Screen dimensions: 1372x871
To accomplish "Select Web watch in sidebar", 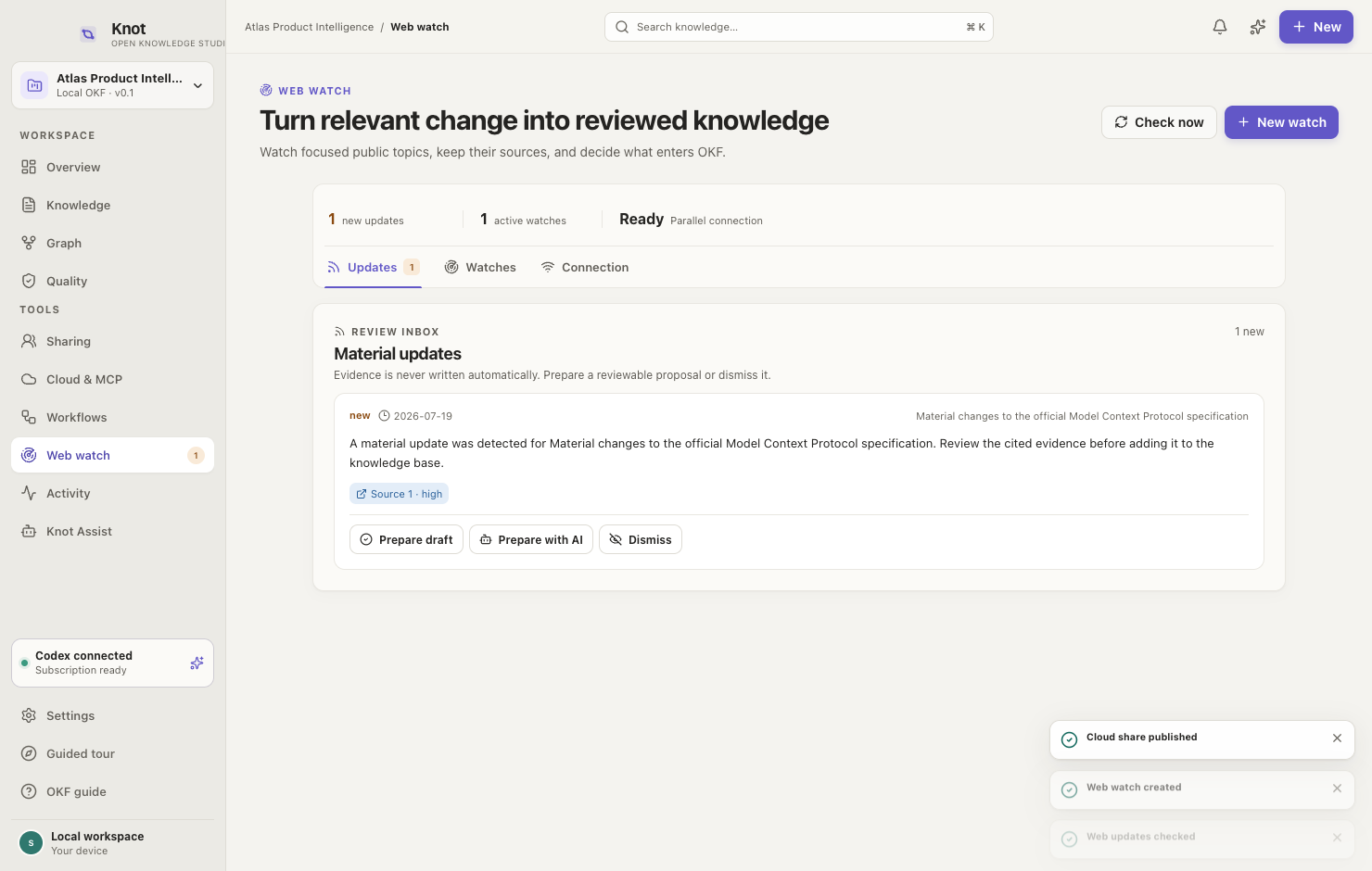I will (112, 455).
